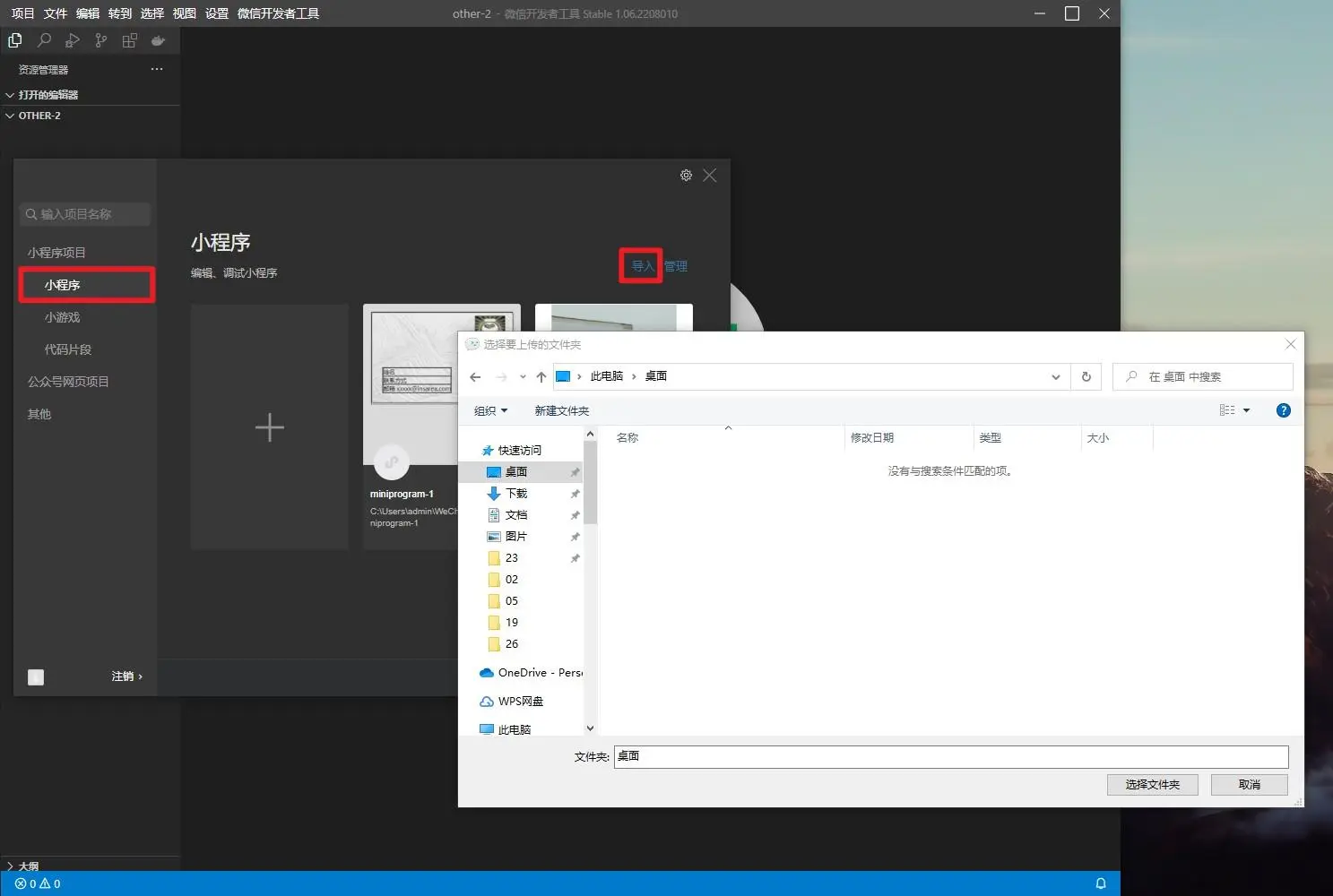The width and height of the screenshot is (1333, 896).
Task: Click the 导入 link
Action: (642, 266)
